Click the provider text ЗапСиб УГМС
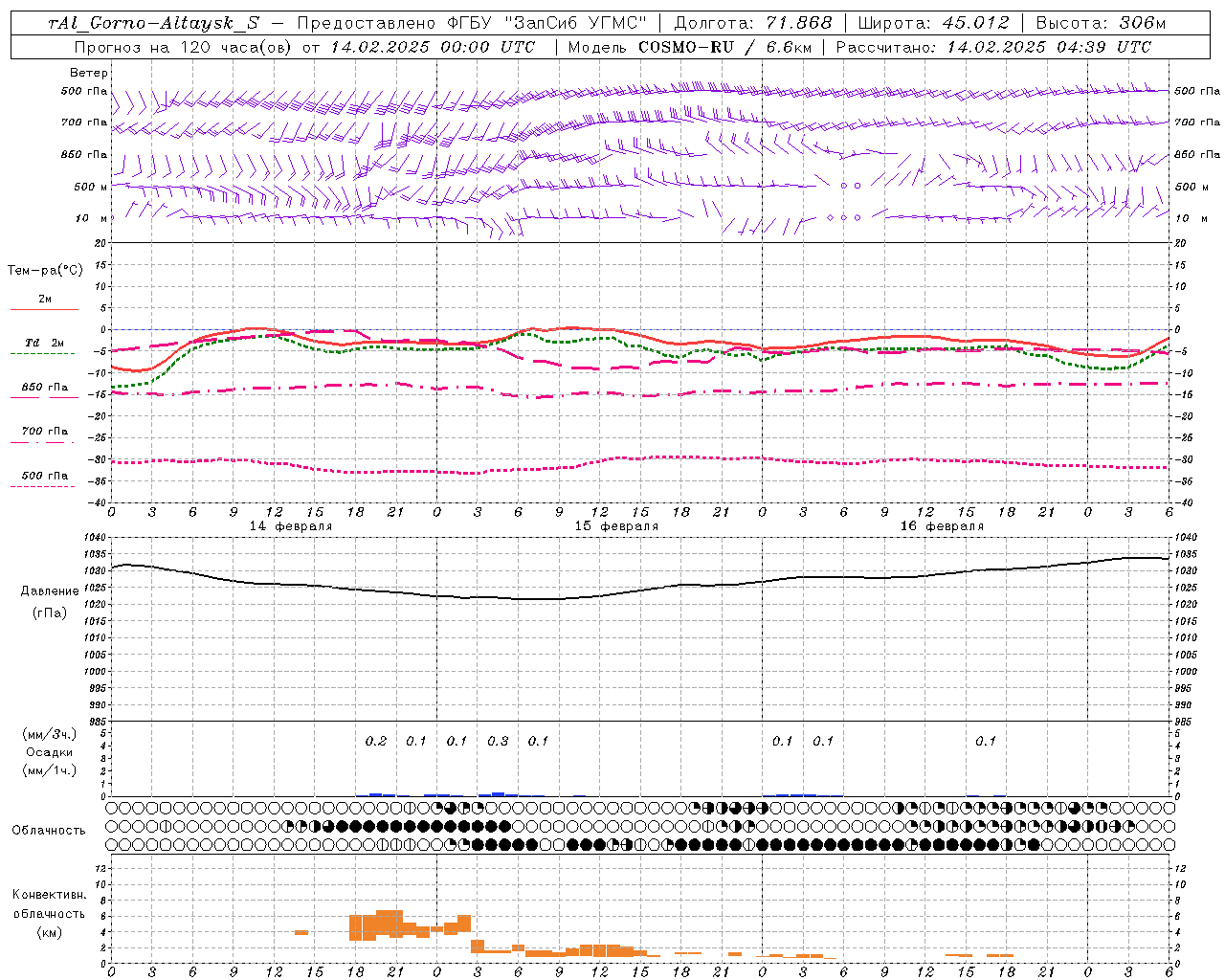The height and width of the screenshot is (980, 1225). tap(575, 23)
